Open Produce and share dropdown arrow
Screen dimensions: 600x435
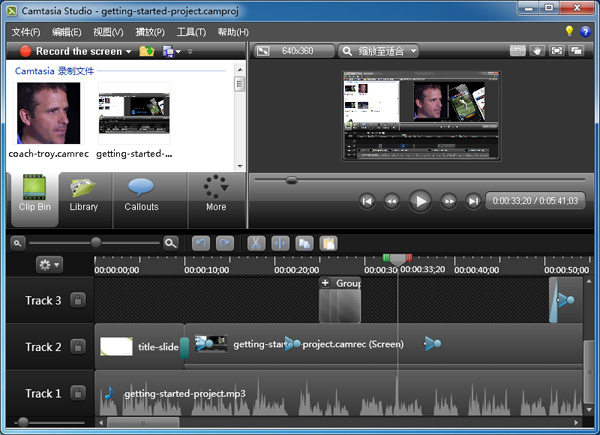coord(178,51)
